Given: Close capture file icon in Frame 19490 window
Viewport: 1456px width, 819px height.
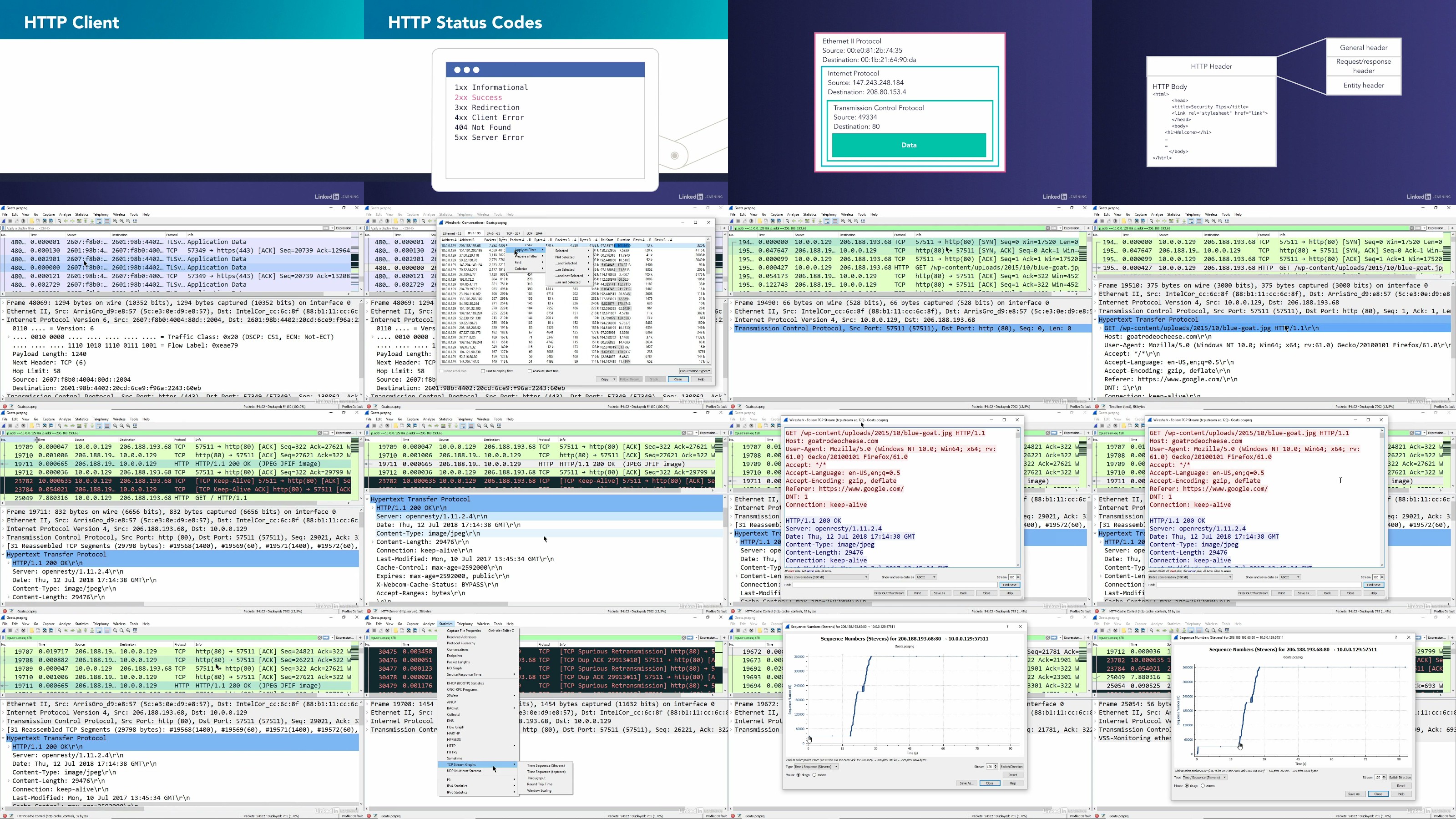Looking at the screenshot, I should (773, 221).
